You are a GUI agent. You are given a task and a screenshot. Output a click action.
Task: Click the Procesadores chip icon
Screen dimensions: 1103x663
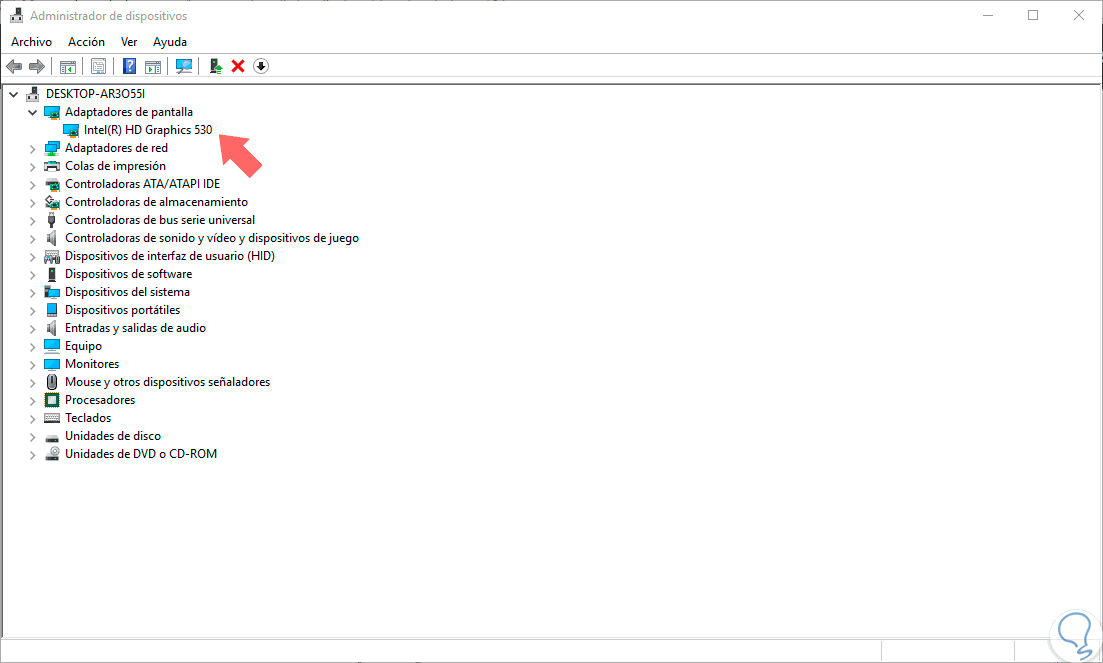click(52, 400)
